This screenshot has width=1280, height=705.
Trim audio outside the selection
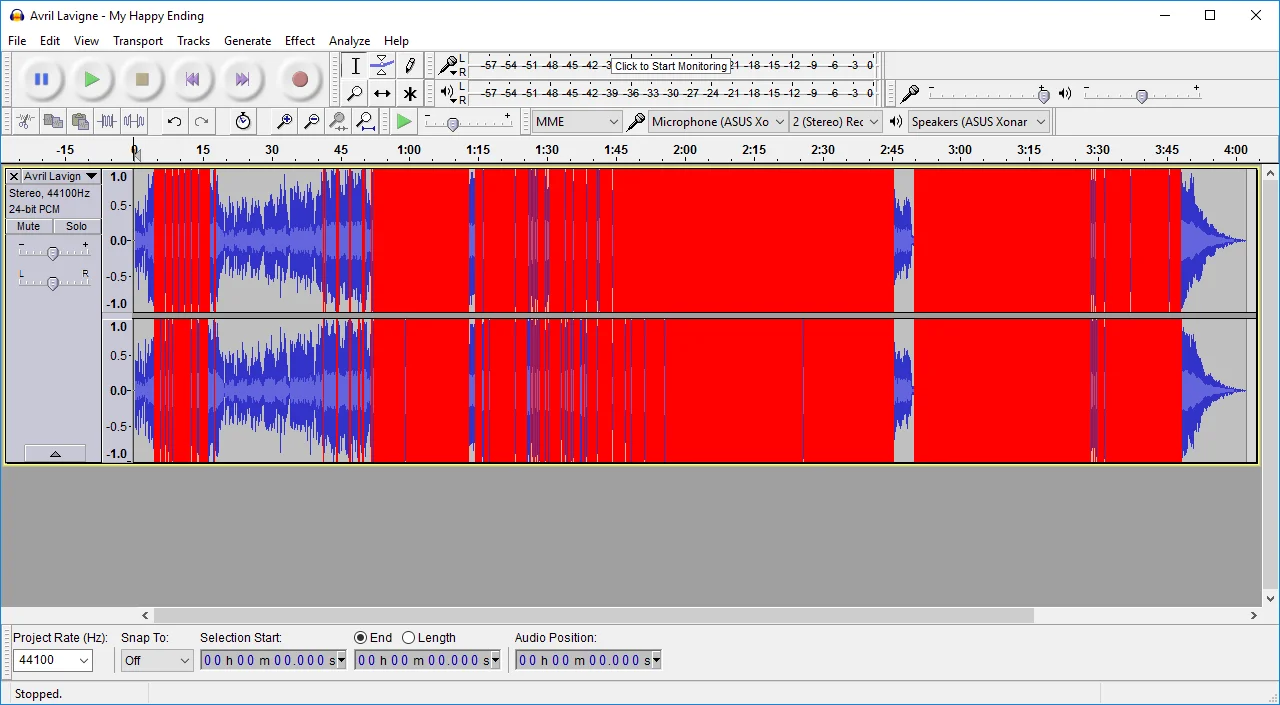coord(107,121)
